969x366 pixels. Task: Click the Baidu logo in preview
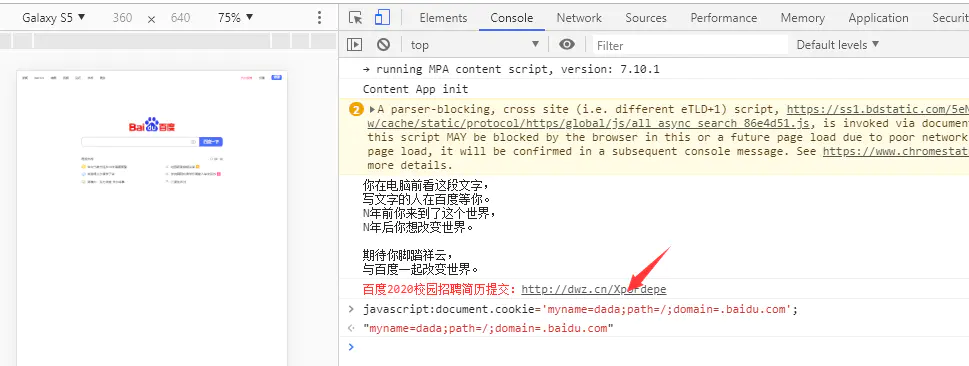[x=152, y=126]
